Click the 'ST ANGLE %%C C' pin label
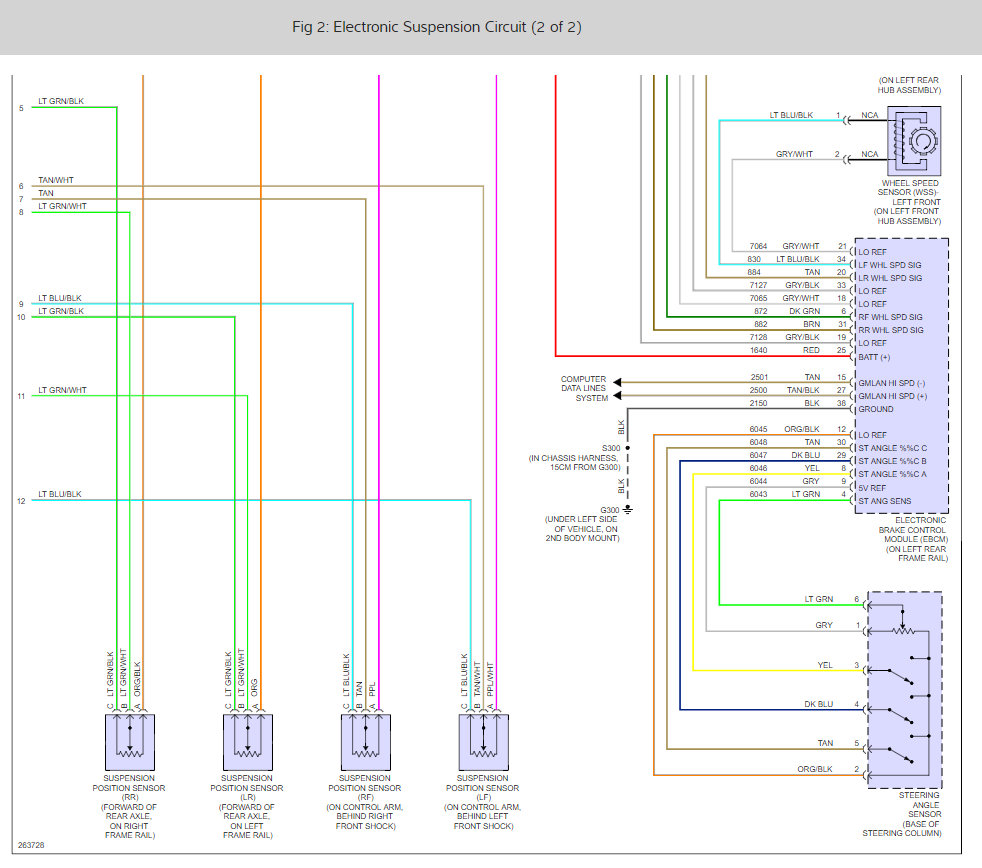 coord(892,448)
